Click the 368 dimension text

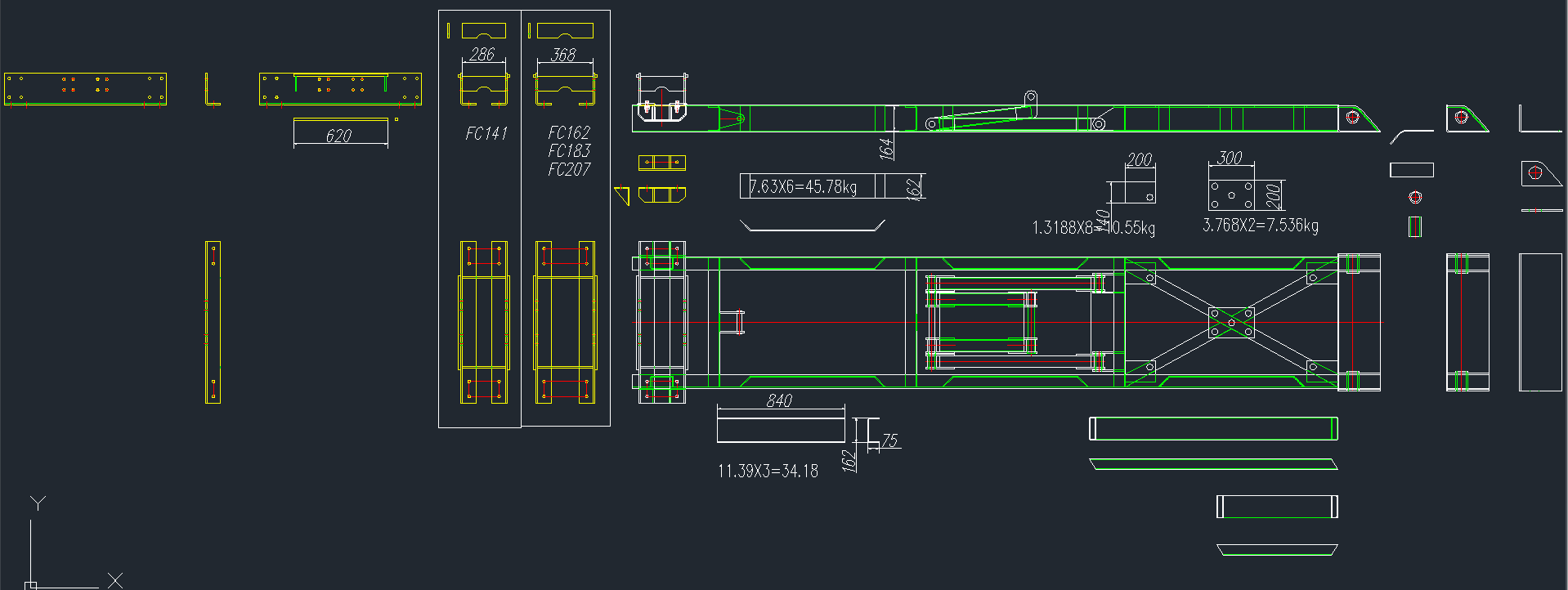(x=563, y=55)
